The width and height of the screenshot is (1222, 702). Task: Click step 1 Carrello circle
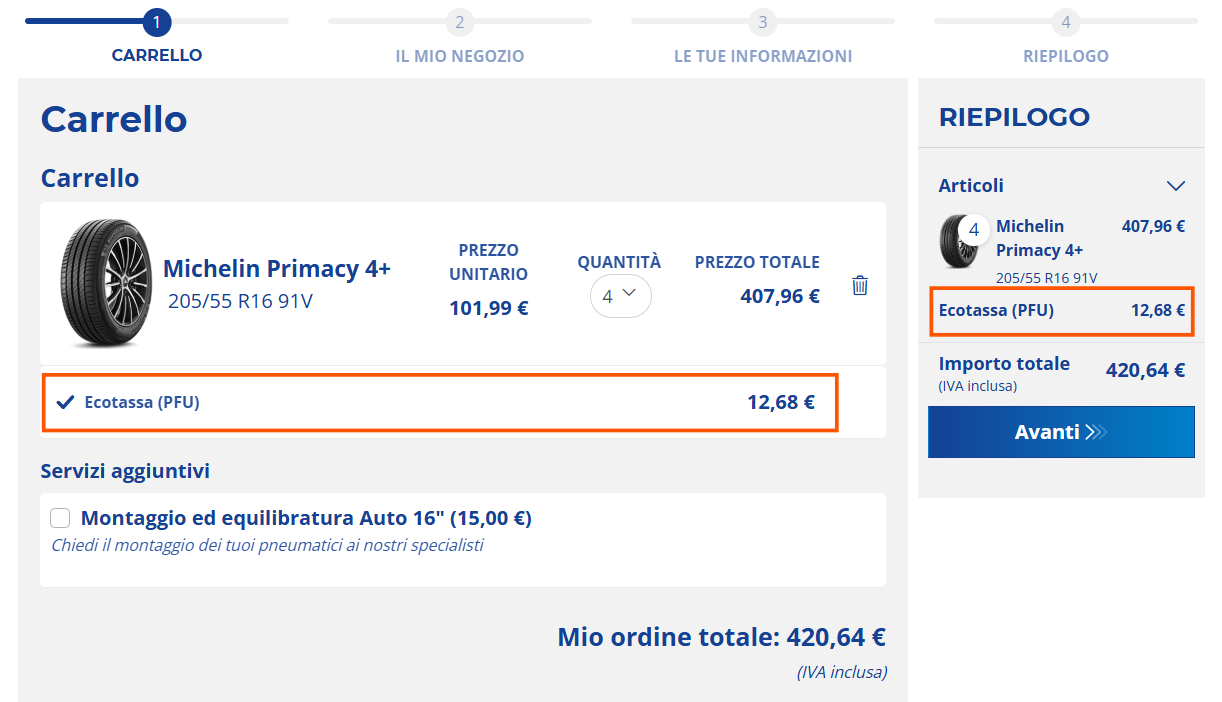click(157, 21)
